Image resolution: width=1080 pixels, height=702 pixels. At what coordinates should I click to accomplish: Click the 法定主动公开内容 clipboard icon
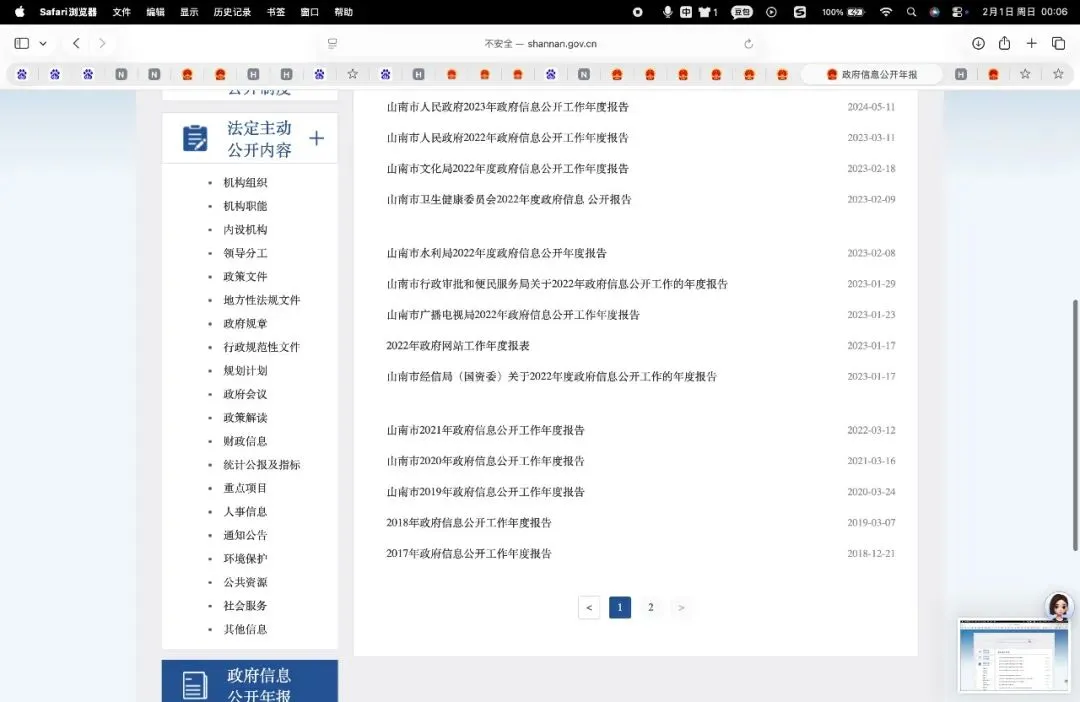[x=195, y=138]
